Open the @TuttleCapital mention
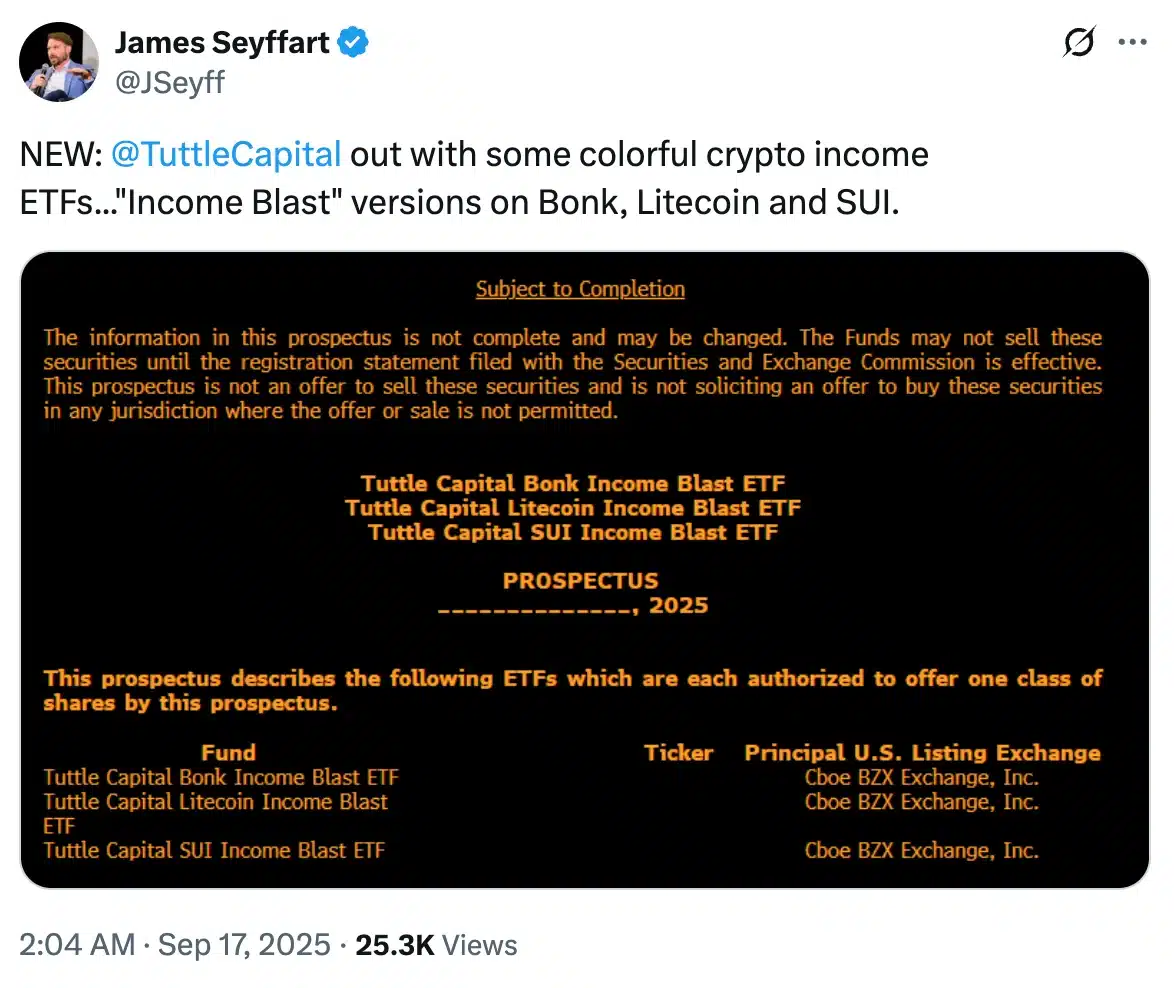 pos(226,155)
